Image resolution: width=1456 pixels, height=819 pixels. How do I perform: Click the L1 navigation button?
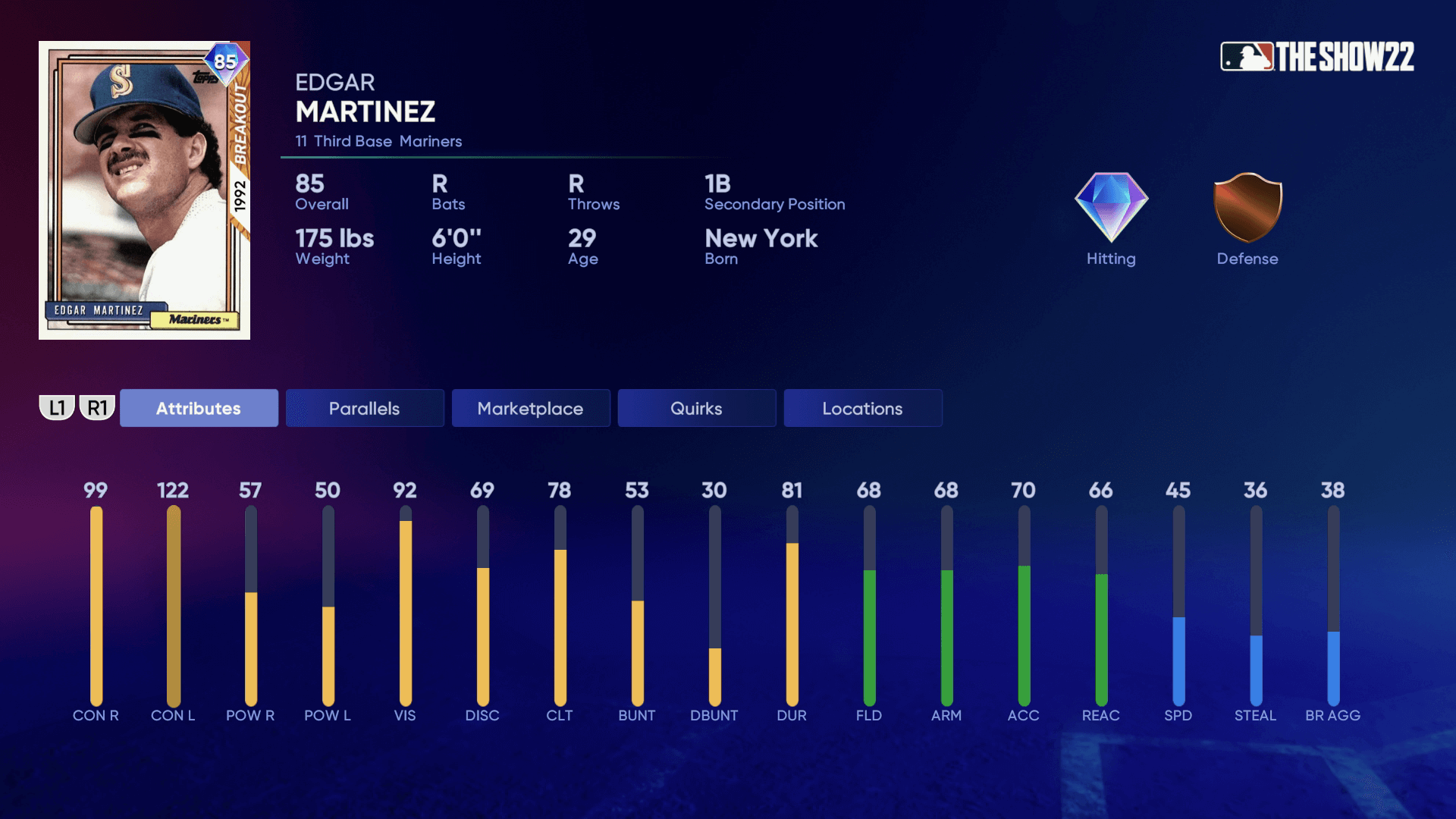[x=57, y=407]
